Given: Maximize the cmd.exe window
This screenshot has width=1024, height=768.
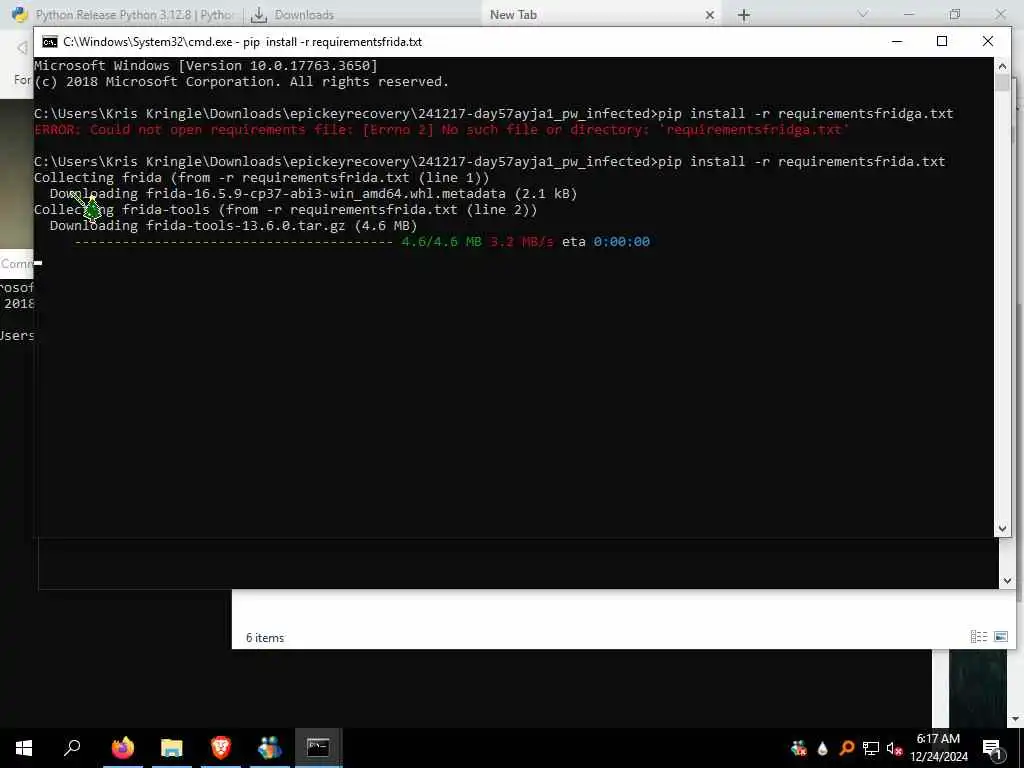Looking at the screenshot, I should (x=942, y=41).
